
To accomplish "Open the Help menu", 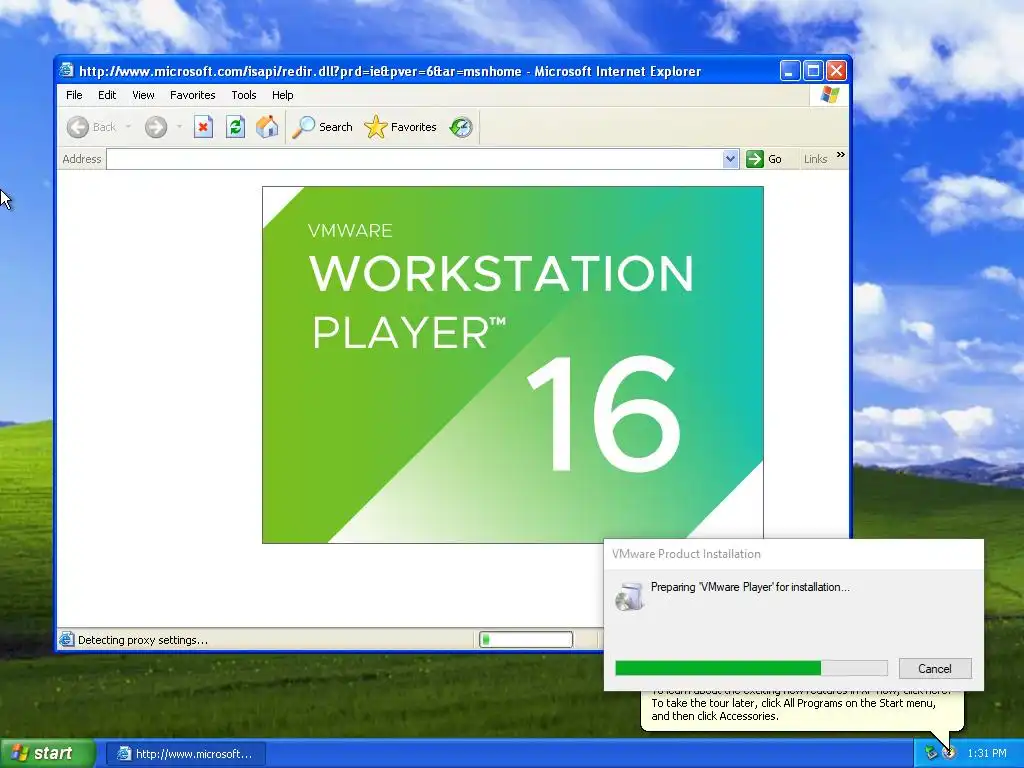I will (283, 95).
